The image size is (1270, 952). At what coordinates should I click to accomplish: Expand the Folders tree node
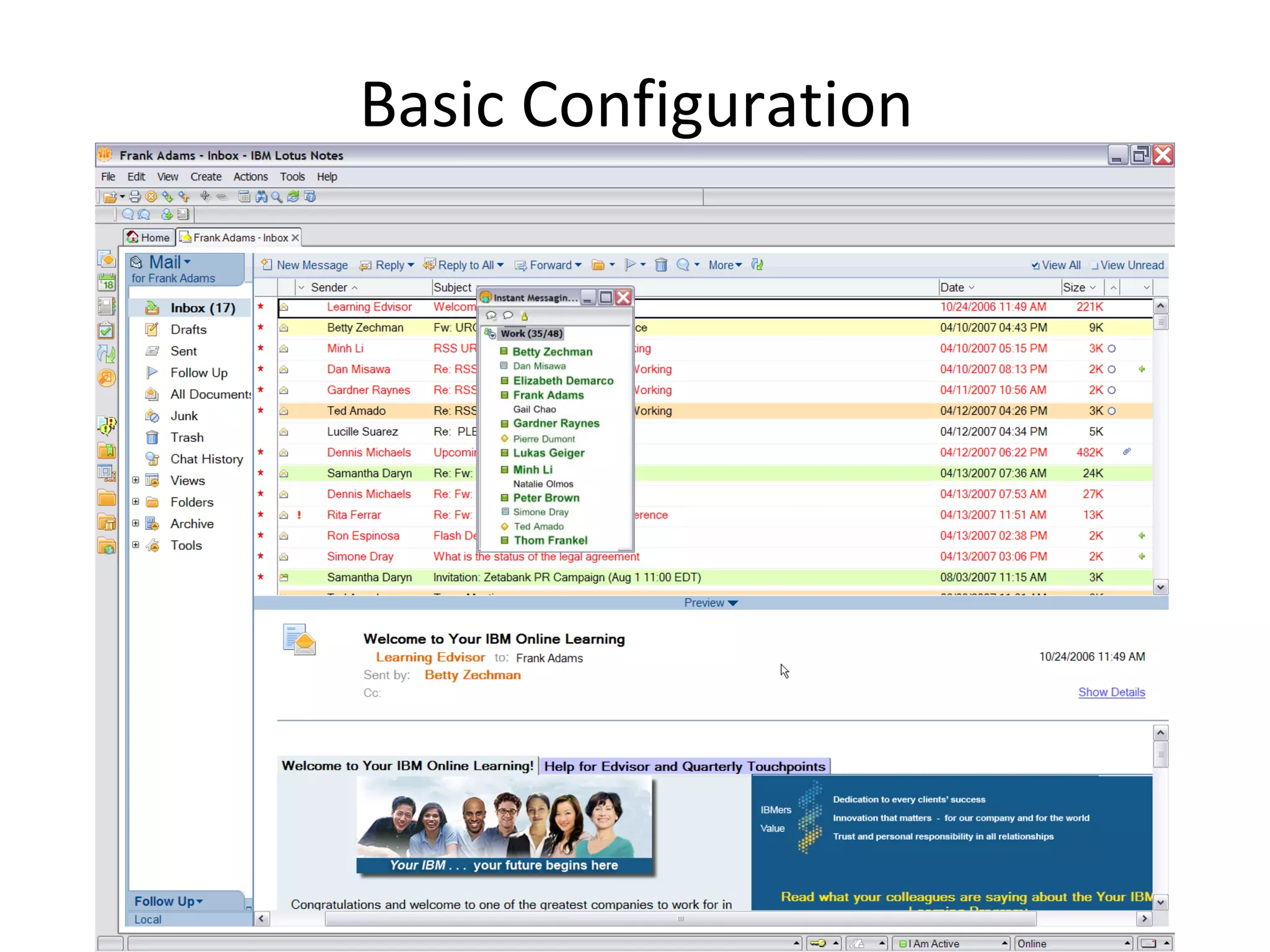tap(135, 502)
